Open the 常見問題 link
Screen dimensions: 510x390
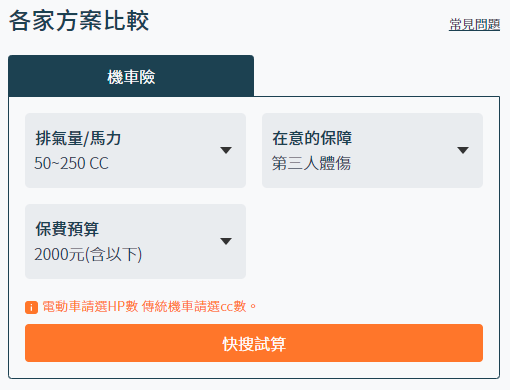[x=474, y=24]
